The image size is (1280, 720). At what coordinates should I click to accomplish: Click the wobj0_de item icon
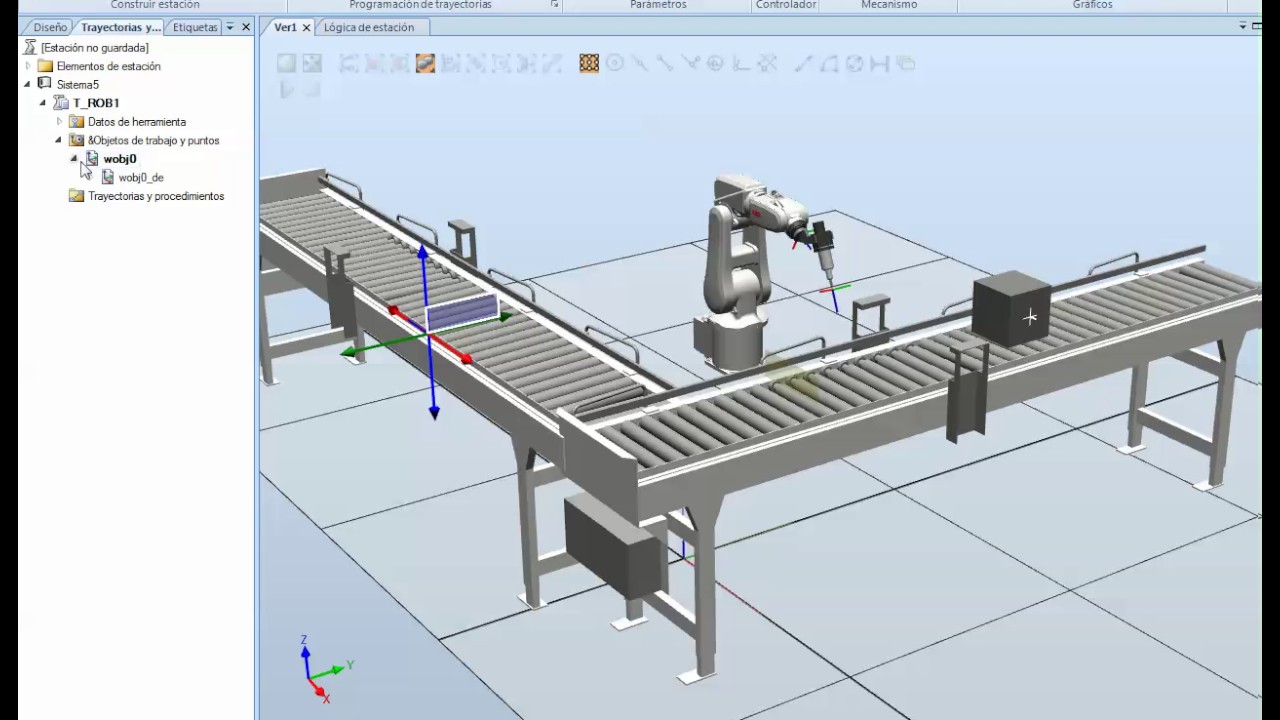(x=108, y=177)
